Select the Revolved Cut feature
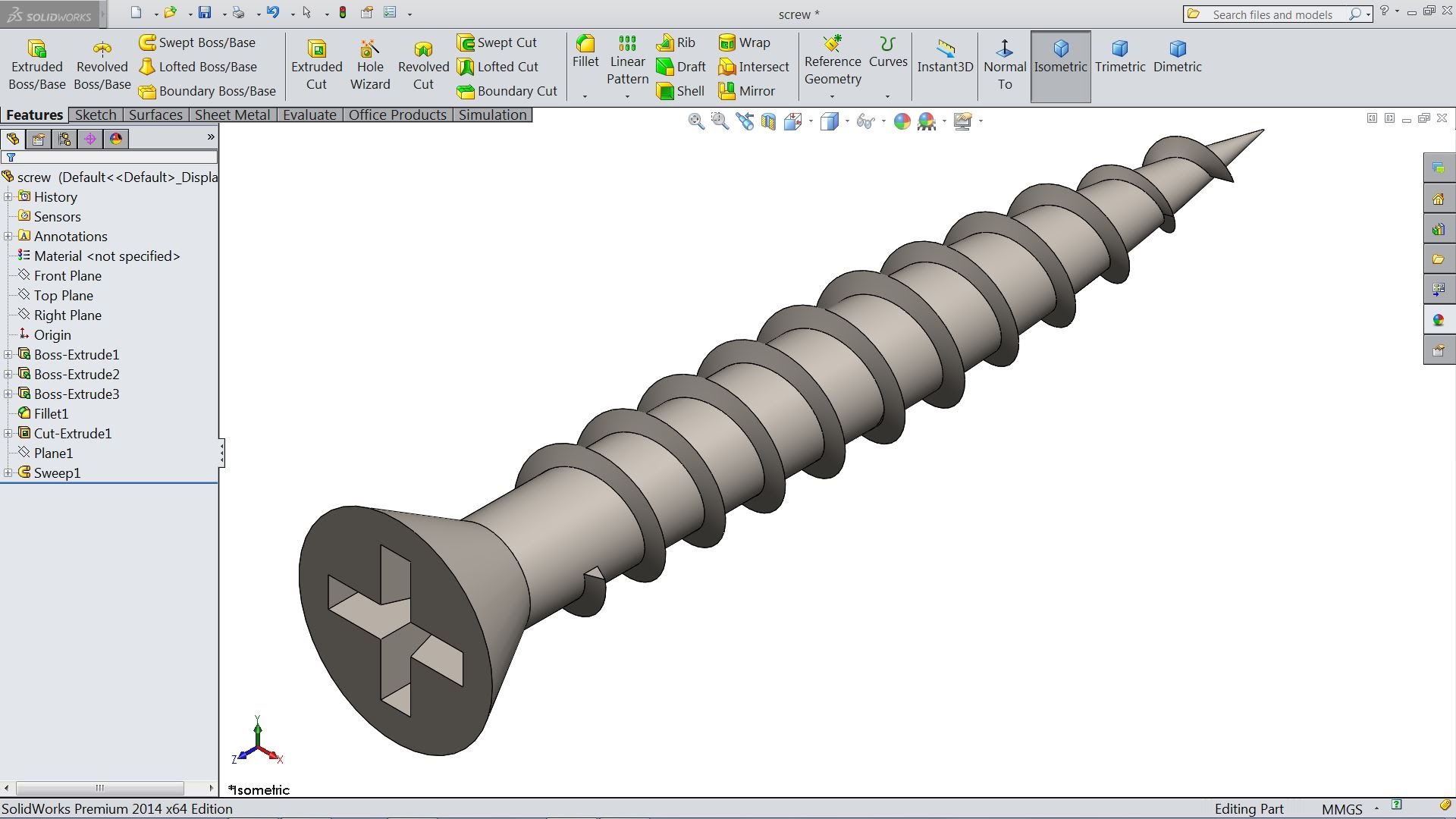The image size is (1456, 819). coord(423,63)
